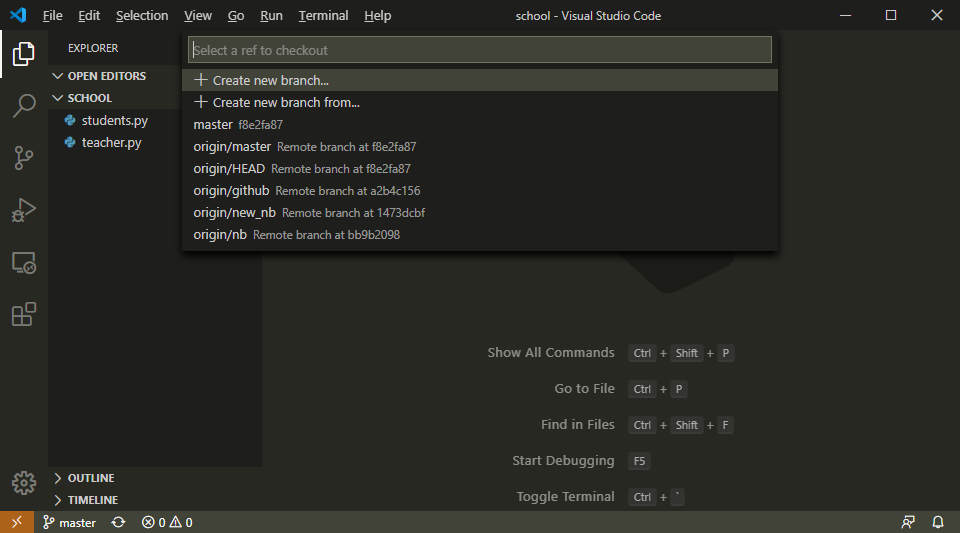Open the Extensions view icon
The width and height of the screenshot is (960, 533).
[x=23, y=315]
